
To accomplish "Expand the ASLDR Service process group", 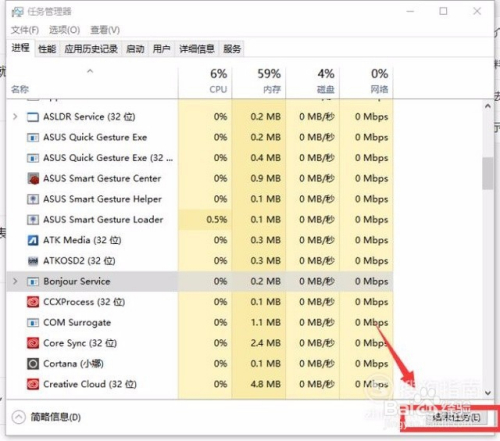I will point(15,117).
